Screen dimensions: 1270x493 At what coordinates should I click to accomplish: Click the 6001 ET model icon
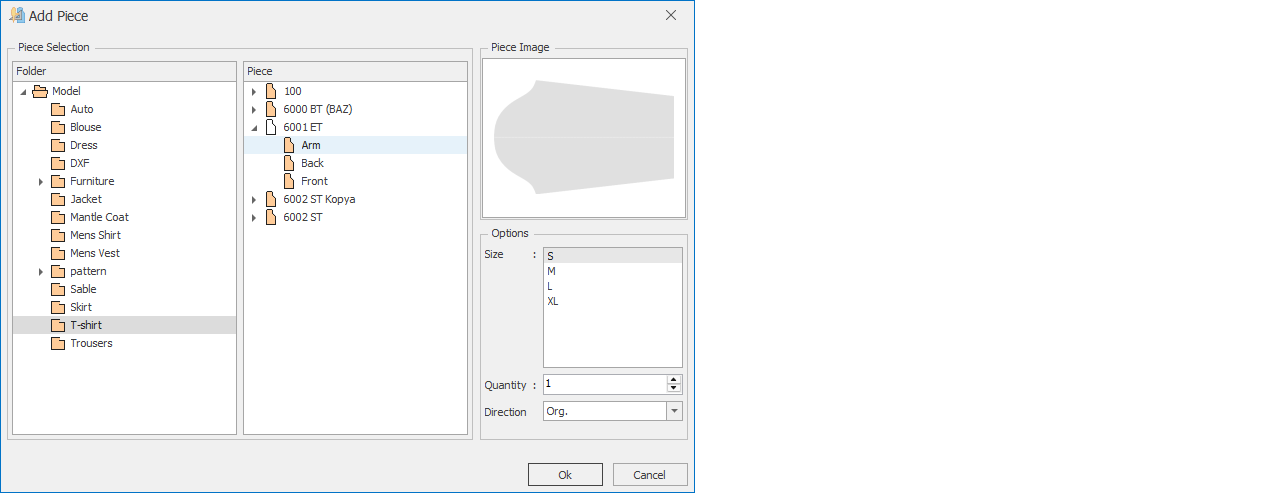tap(271, 128)
